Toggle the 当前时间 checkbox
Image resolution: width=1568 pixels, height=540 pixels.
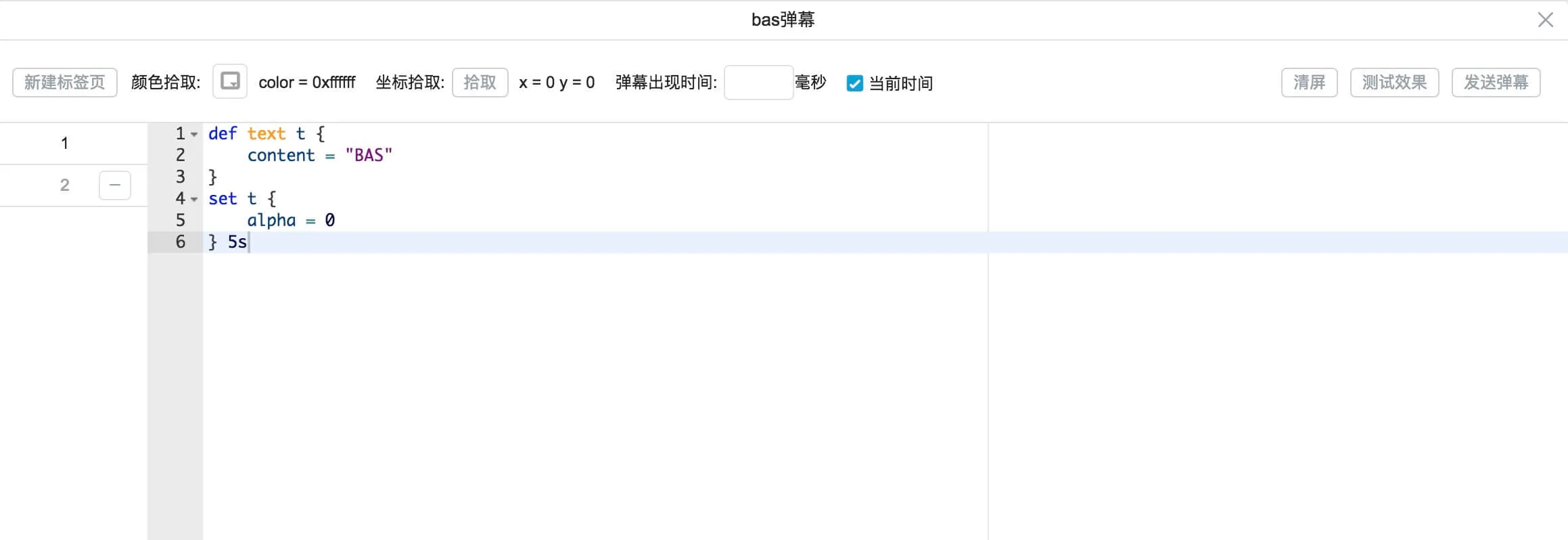pos(855,83)
